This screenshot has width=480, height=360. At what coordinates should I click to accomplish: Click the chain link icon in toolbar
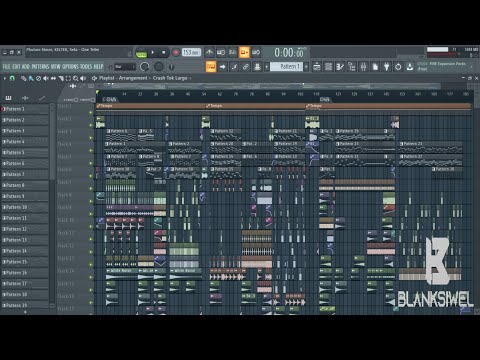[246, 67]
